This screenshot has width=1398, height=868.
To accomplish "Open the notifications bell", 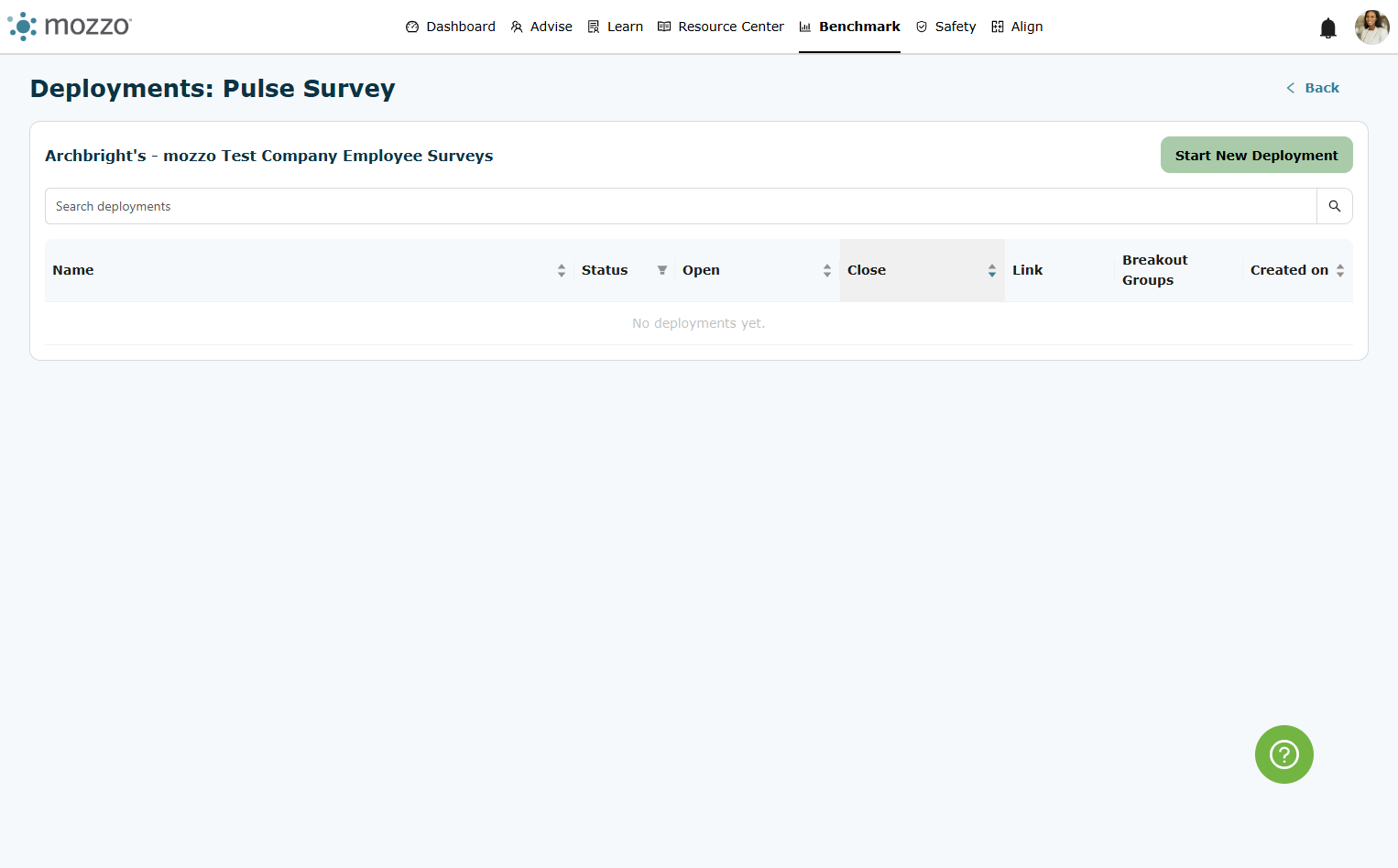I will coord(1327,28).
